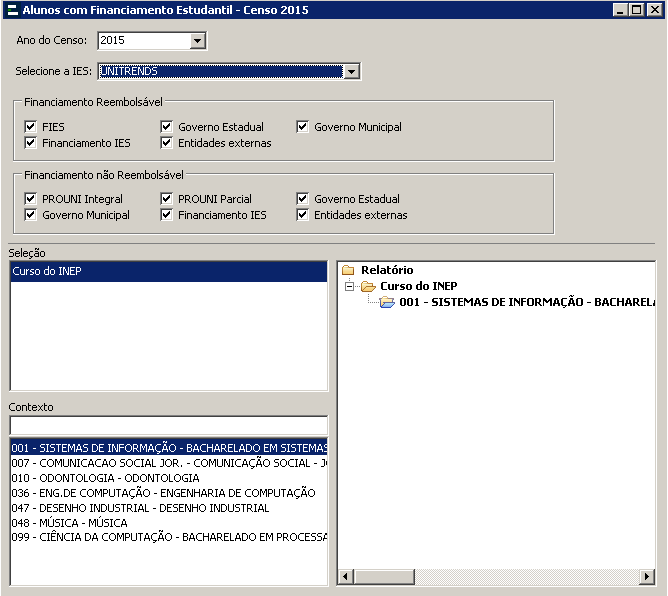Screen dimensions: 668x596
Task: Click the 001 Sistemas de Informação folder icon
Action: tap(387, 302)
